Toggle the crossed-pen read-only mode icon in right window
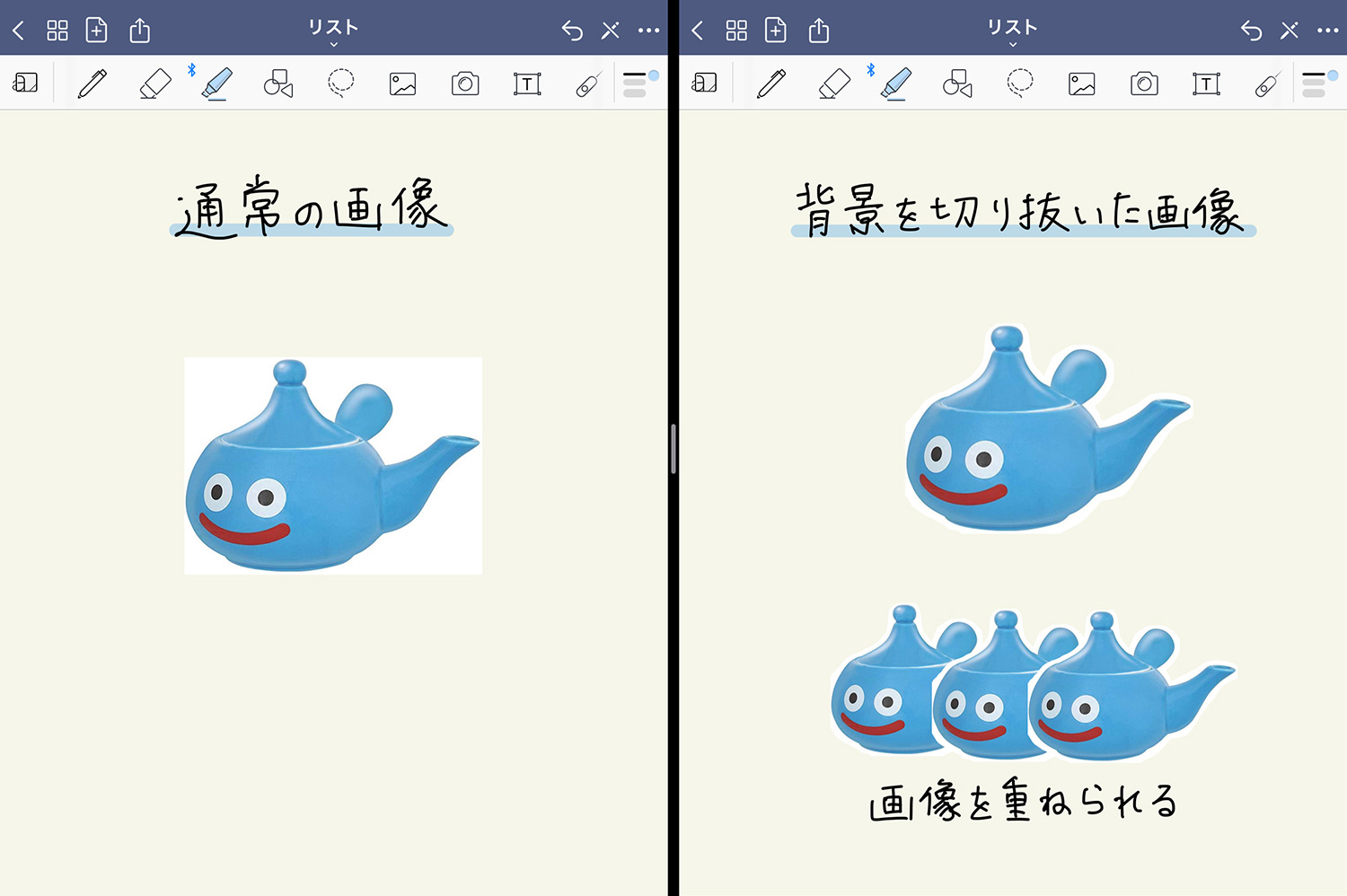Viewport: 1347px width, 896px height. pyautogui.click(x=1290, y=31)
